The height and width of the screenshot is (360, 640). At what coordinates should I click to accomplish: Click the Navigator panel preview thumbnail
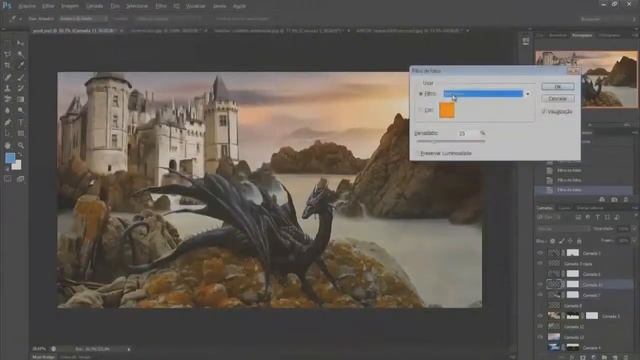pos(586,79)
